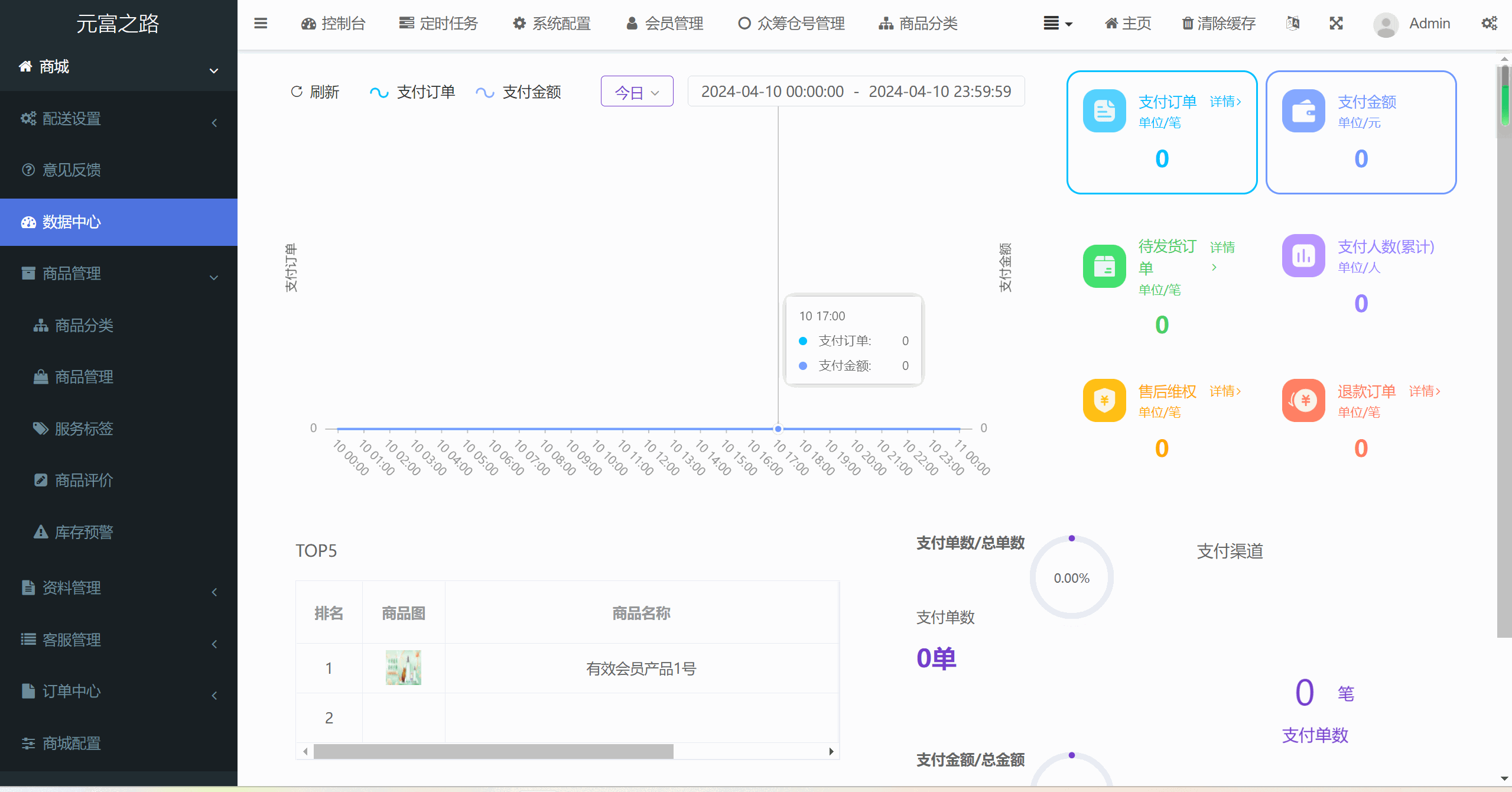This screenshot has height=792, width=1512.
Task: Click the date range input field
Action: point(856,92)
